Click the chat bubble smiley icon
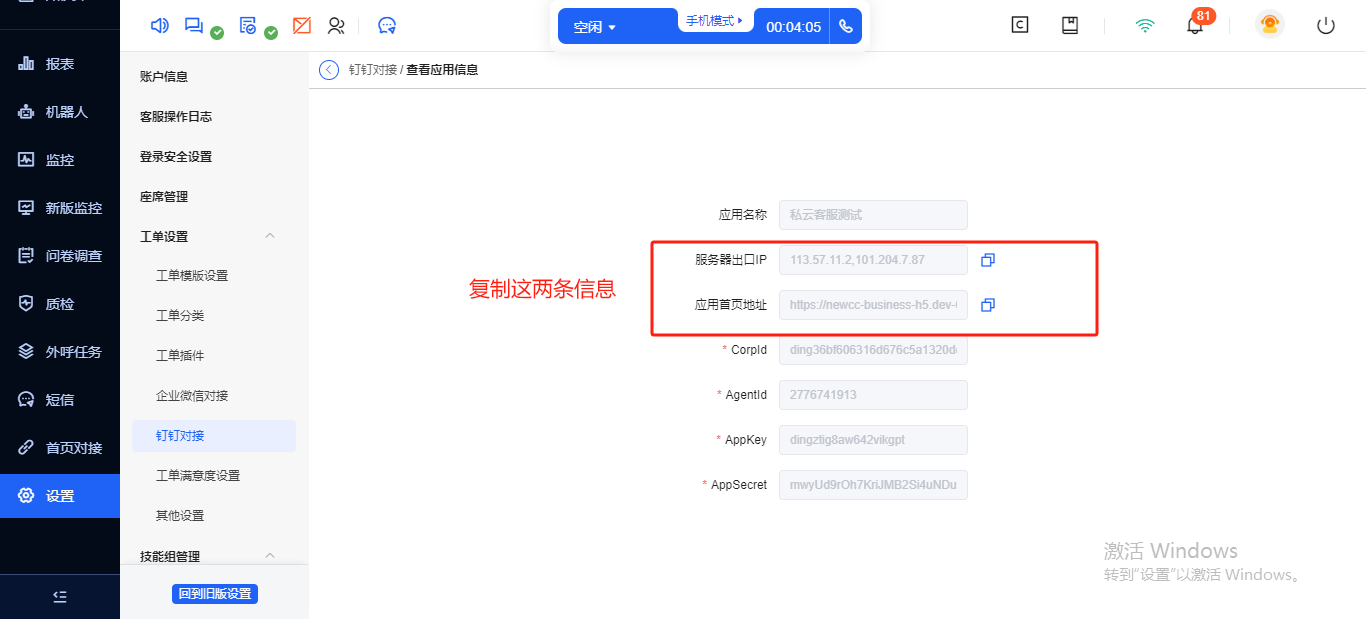This screenshot has height=619, width=1366. (x=387, y=26)
